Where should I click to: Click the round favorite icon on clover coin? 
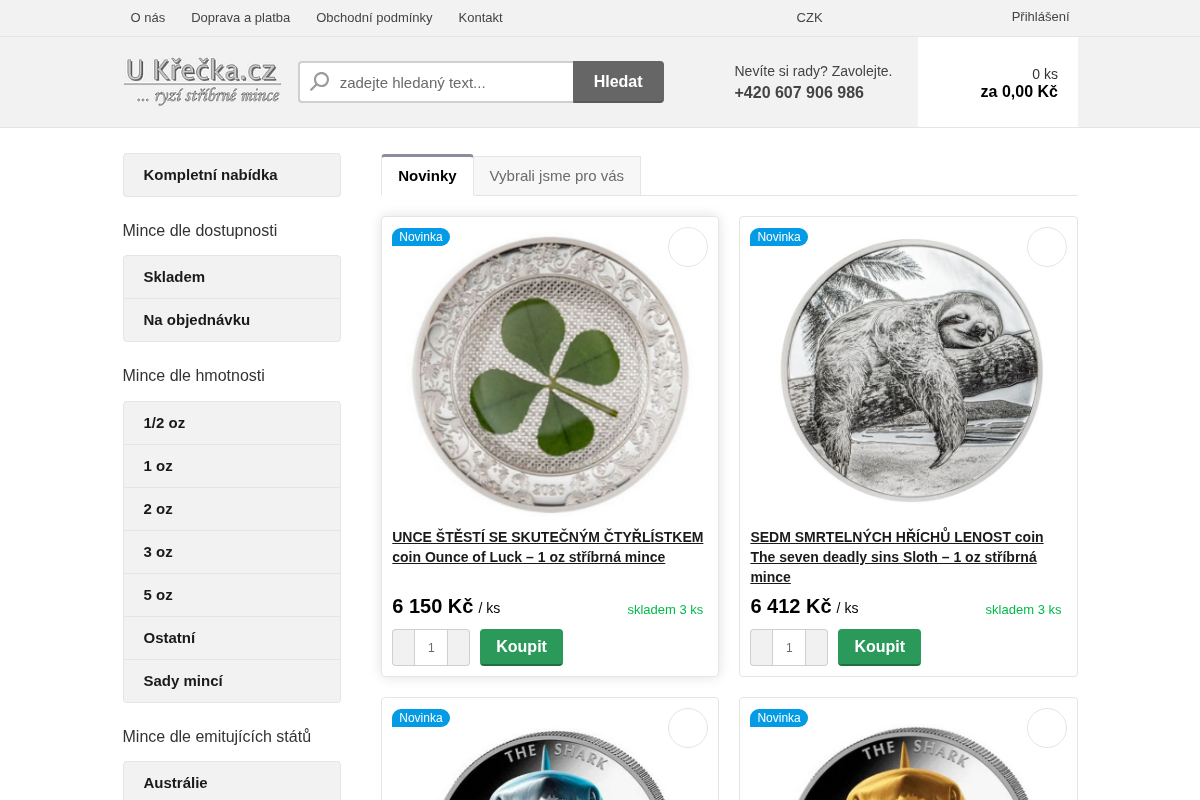pos(688,247)
